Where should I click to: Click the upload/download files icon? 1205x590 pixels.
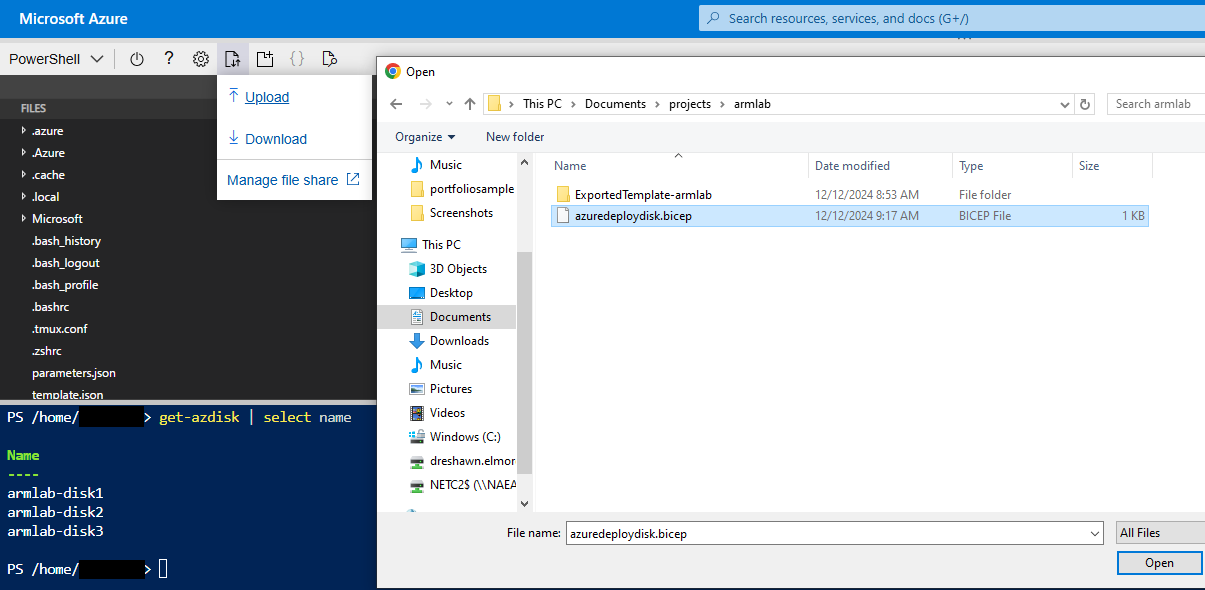click(x=233, y=59)
